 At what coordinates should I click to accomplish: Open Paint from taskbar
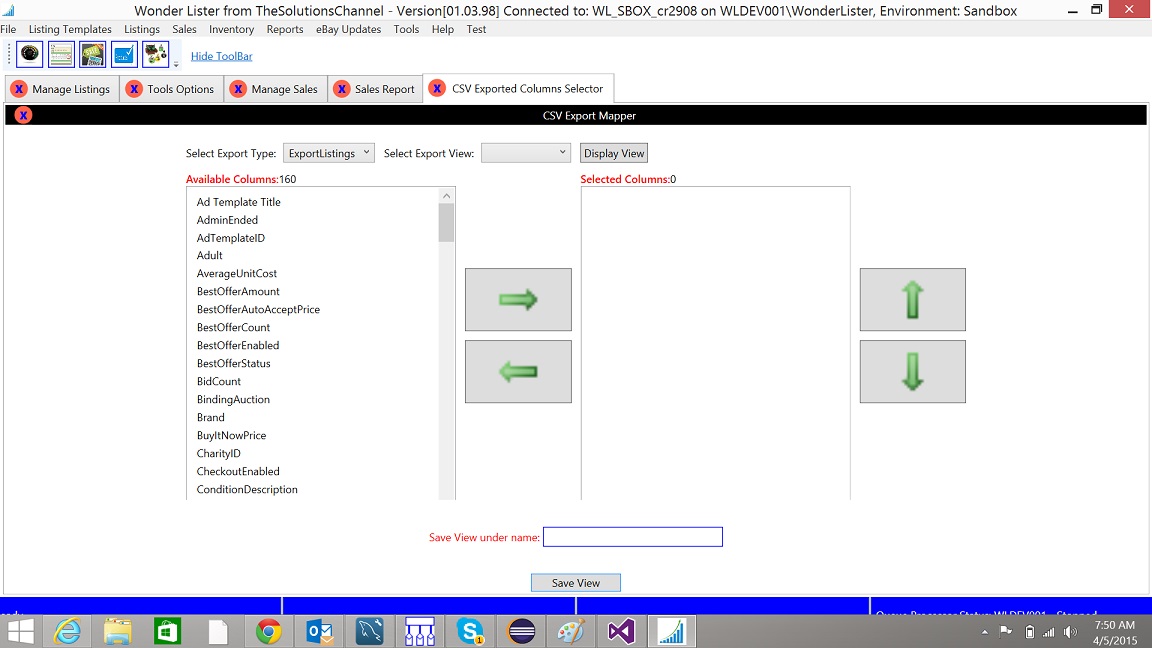[x=571, y=631]
